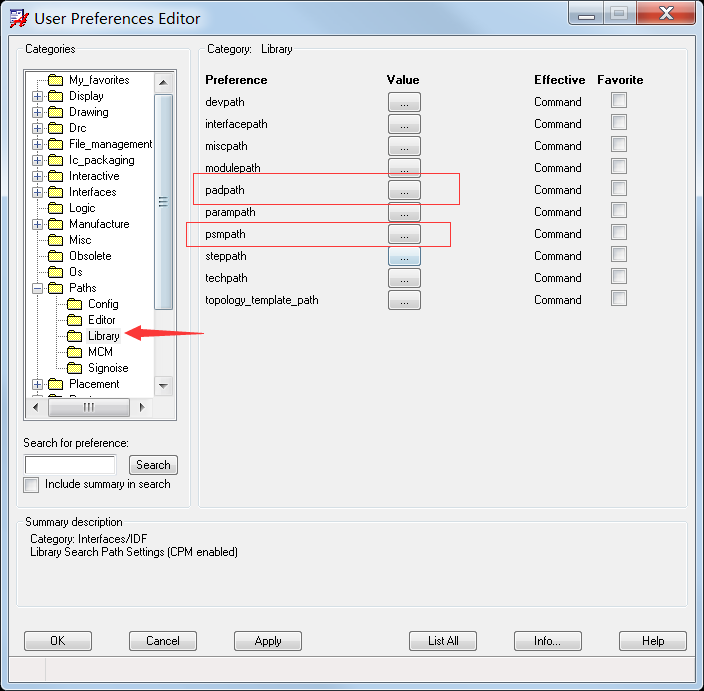Select the Editor folder under Paths
Viewport: 704px width, 691px height.
[91, 320]
